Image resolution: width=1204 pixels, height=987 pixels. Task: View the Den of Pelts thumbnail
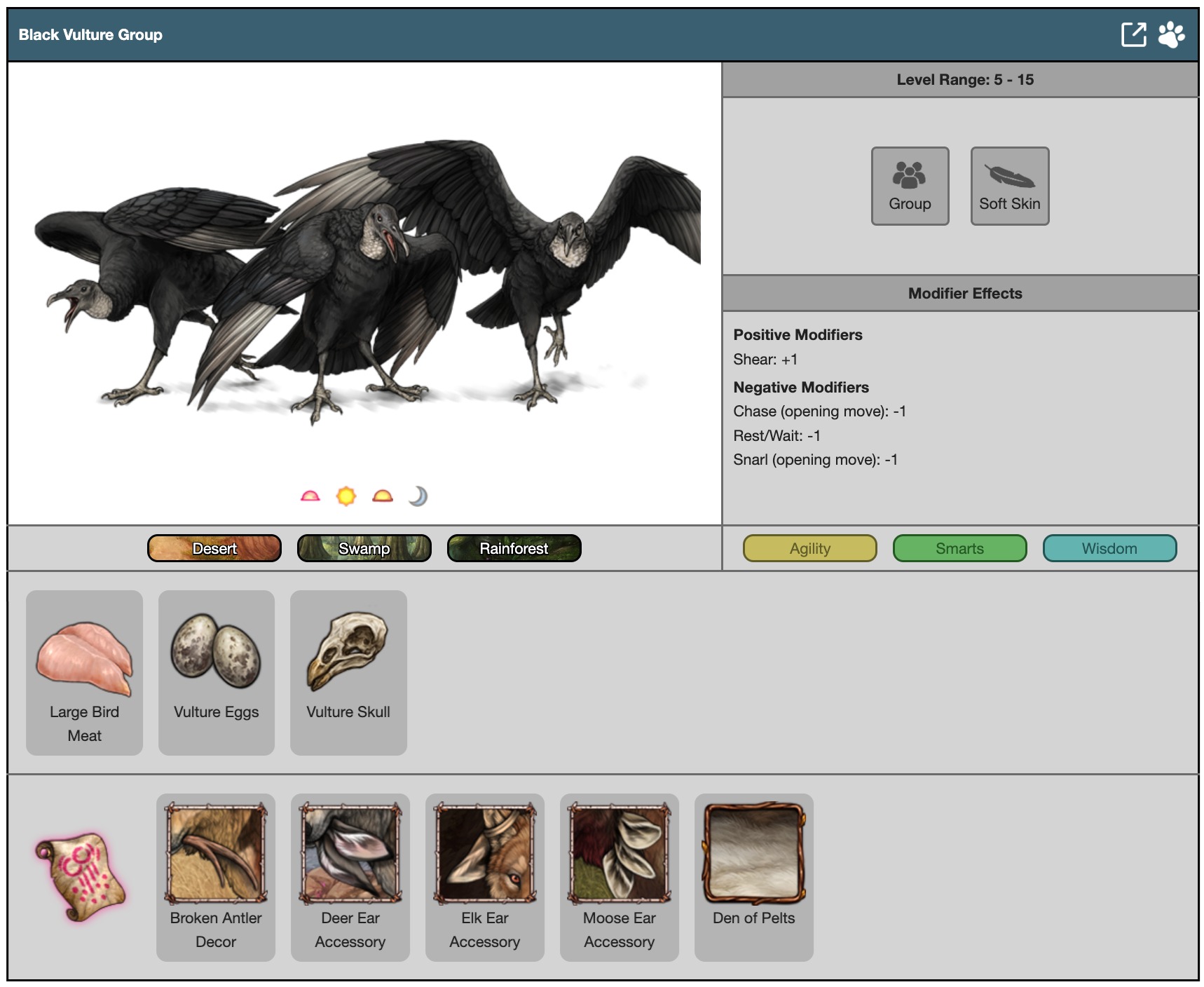tap(754, 853)
